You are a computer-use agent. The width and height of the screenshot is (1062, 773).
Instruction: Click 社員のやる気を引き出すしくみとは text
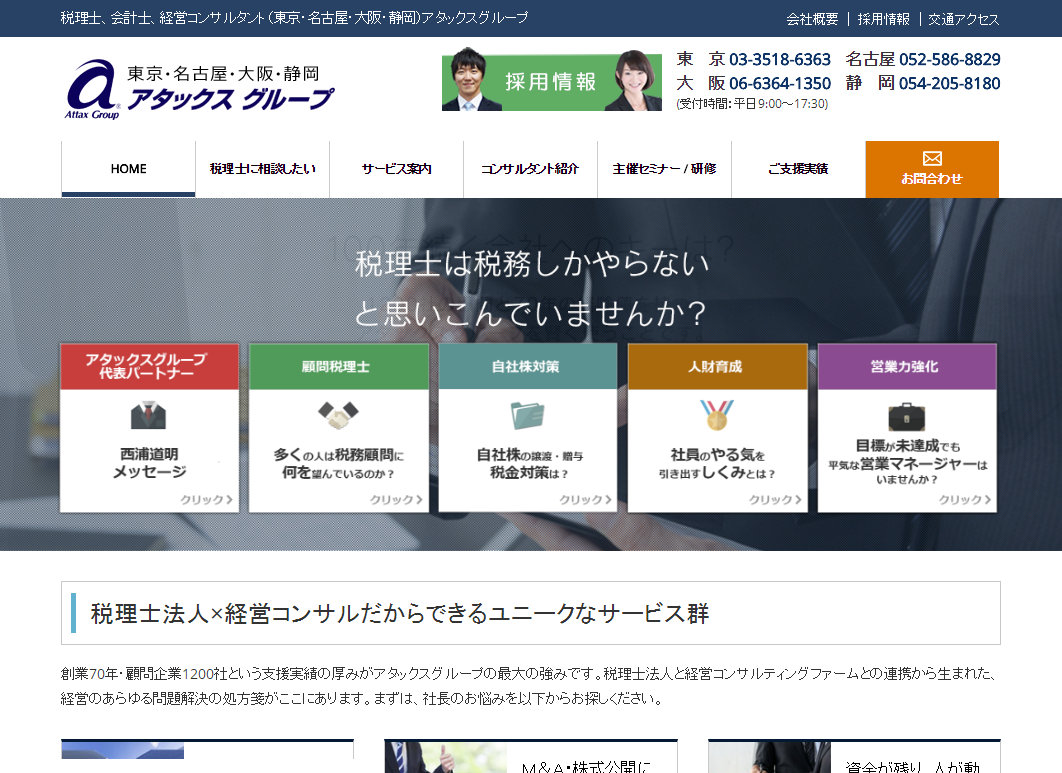(x=717, y=463)
